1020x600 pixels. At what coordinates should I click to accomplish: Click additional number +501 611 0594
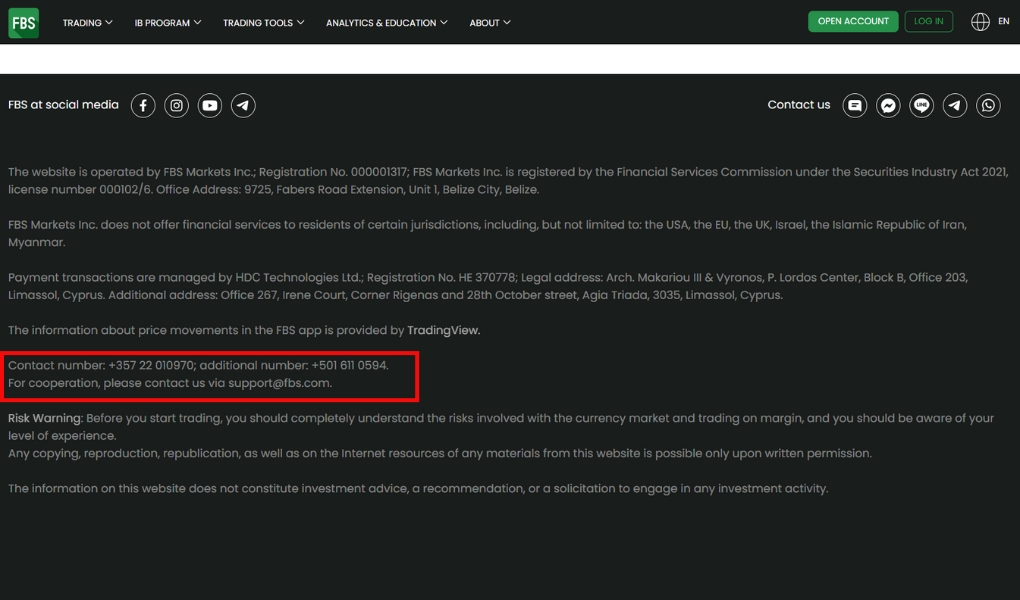[x=349, y=366]
